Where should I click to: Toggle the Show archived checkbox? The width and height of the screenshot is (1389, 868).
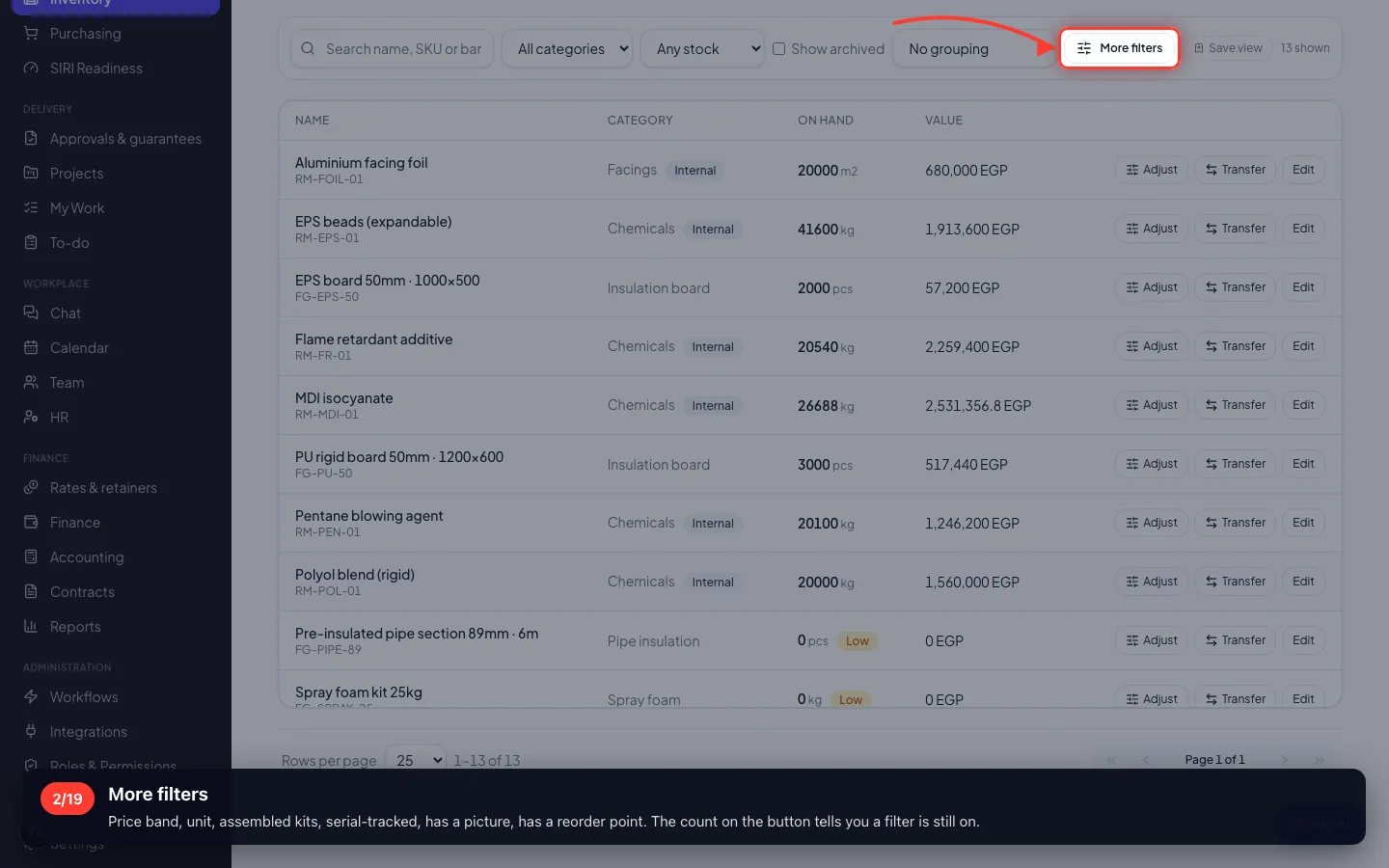pos(778,48)
